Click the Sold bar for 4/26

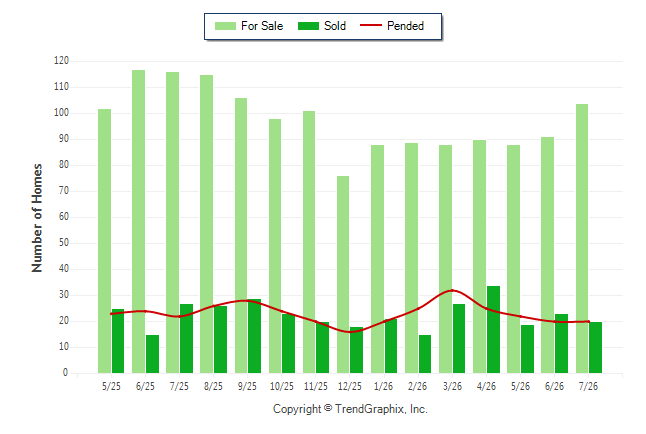(494, 330)
